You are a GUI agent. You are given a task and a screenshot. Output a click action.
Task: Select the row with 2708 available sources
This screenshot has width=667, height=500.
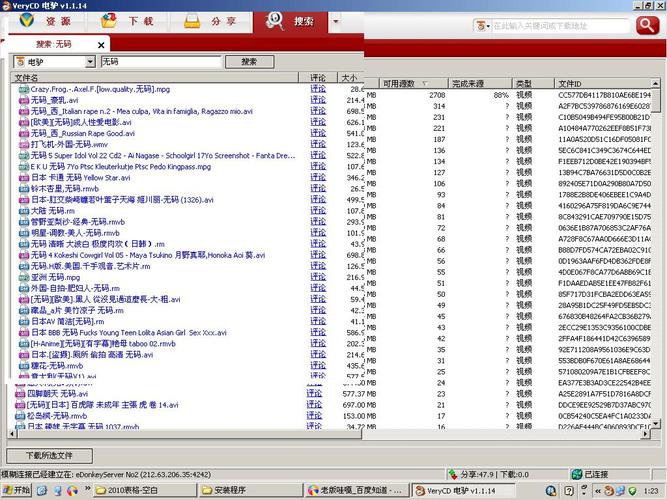pyautogui.click(x=508, y=95)
